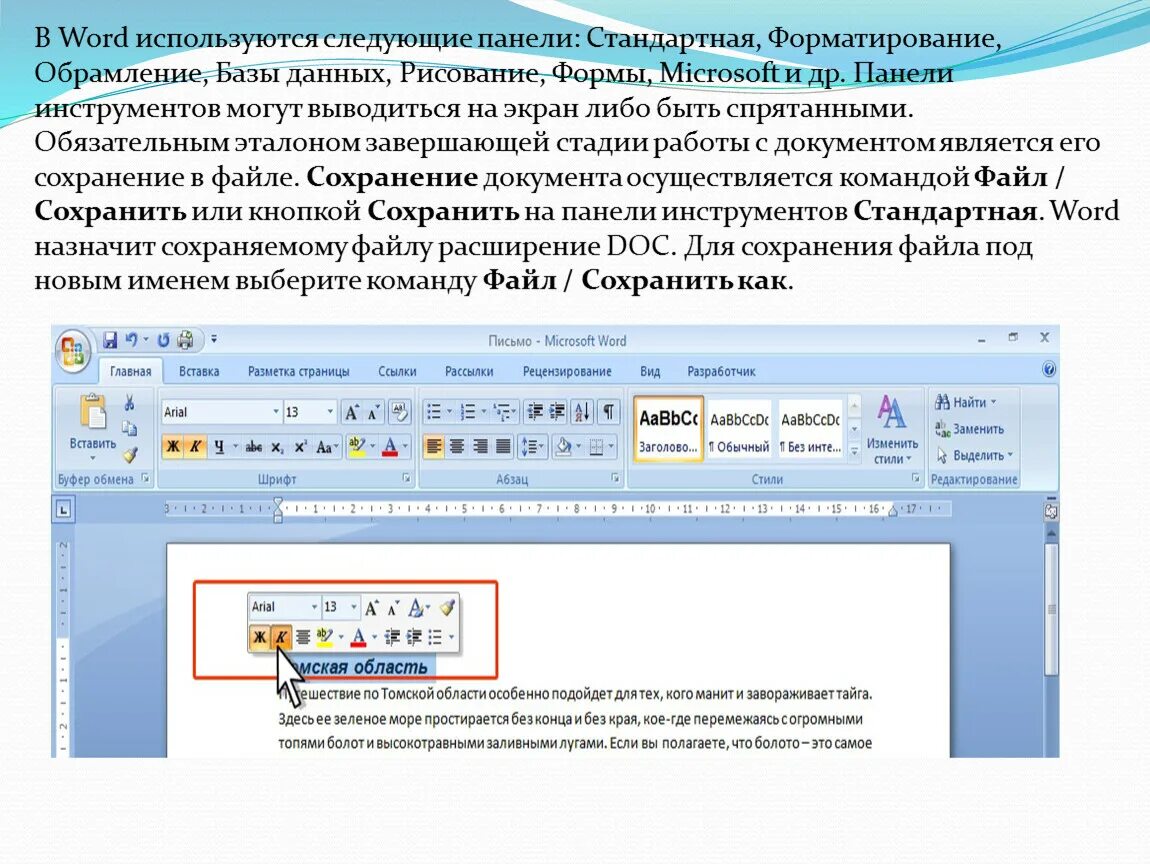Click Grow Font on floating mini toolbar
Viewport: 1150px width, 864px height.
(x=372, y=607)
